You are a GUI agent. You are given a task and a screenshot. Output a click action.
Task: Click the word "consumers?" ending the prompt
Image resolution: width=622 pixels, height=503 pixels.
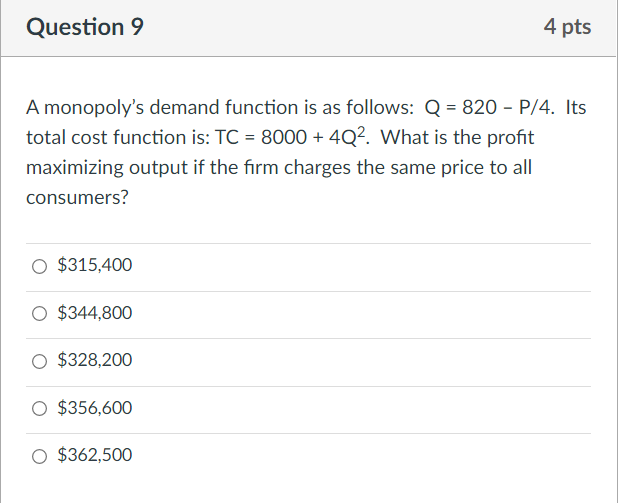(77, 198)
